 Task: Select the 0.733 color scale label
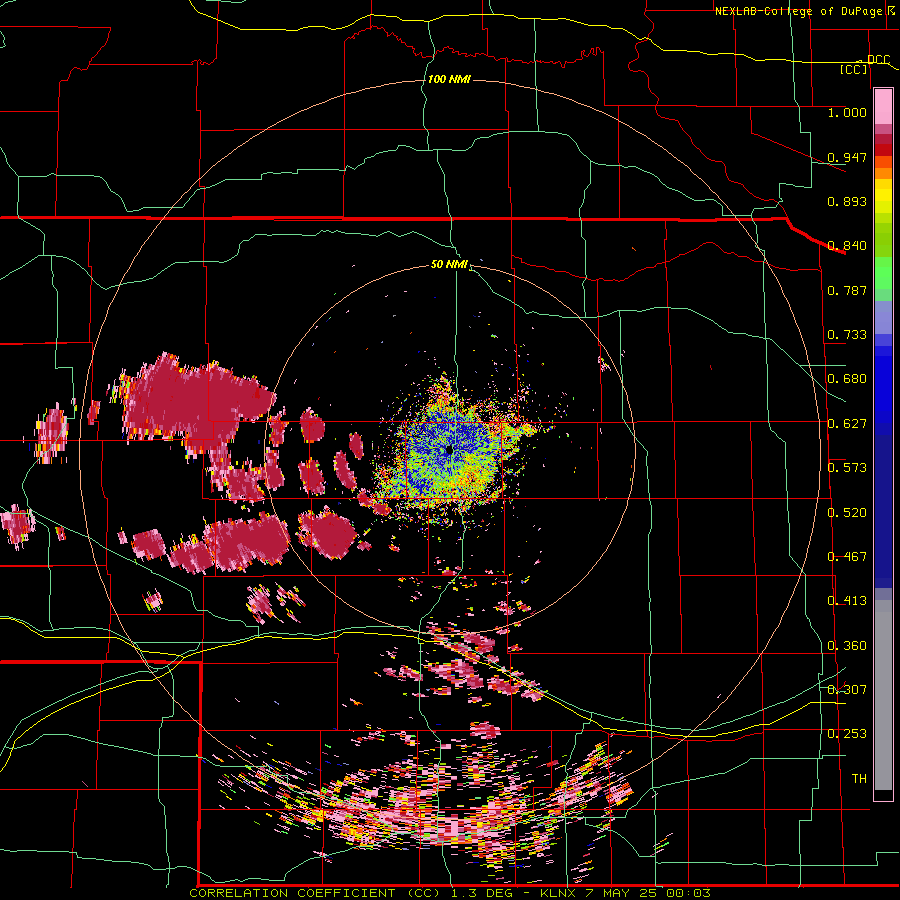(847, 335)
